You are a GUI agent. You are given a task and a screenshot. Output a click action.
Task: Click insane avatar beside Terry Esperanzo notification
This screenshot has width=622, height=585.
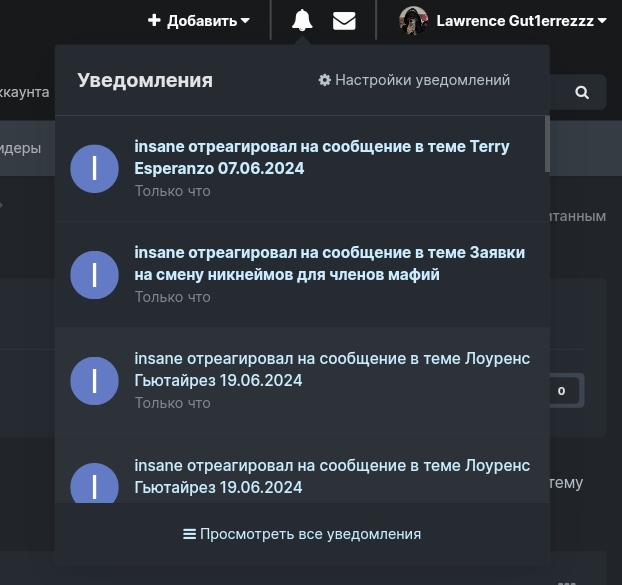(94, 169)
